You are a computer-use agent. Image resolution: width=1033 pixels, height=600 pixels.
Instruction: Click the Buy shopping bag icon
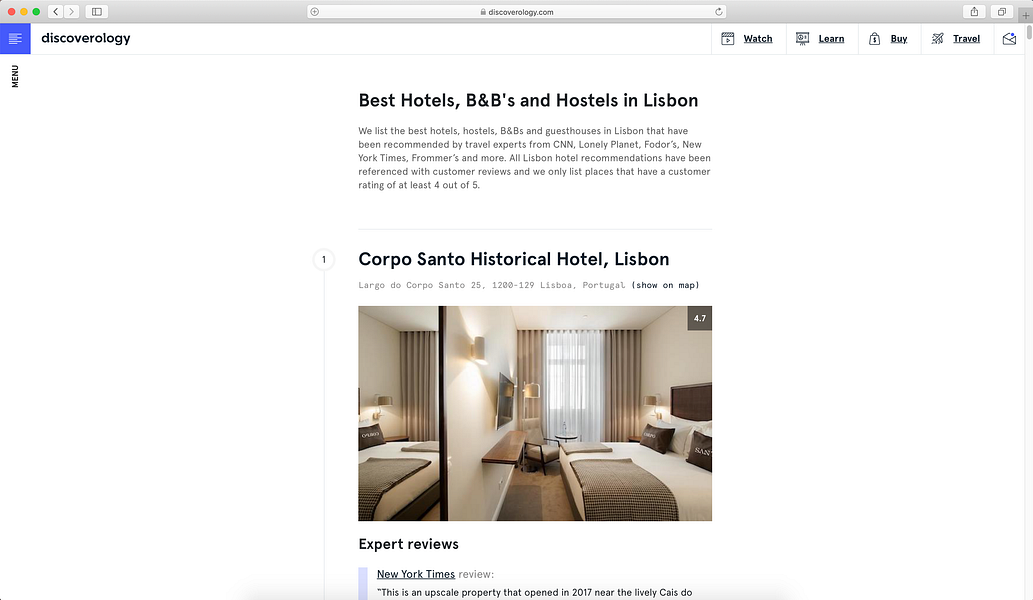tap(874, 39)
